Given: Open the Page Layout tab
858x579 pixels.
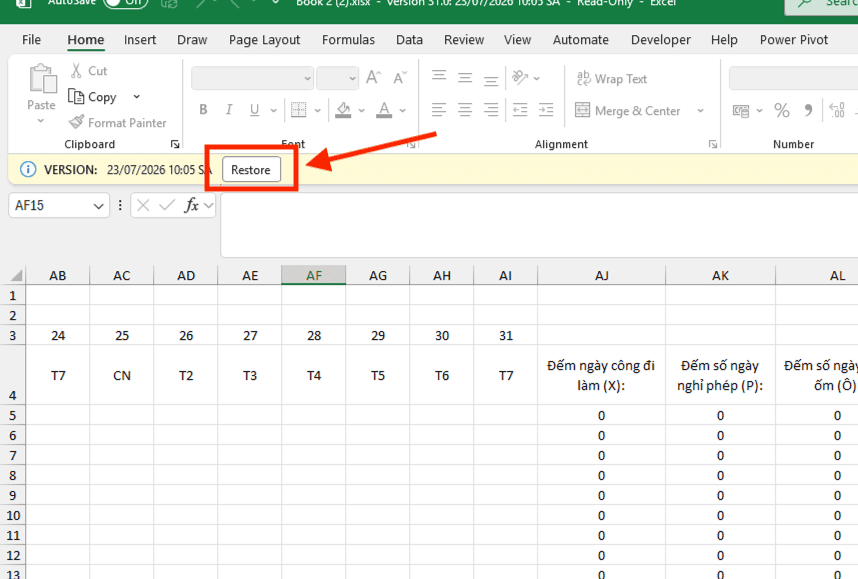Looking at the screenshot, I should [264, 40].
